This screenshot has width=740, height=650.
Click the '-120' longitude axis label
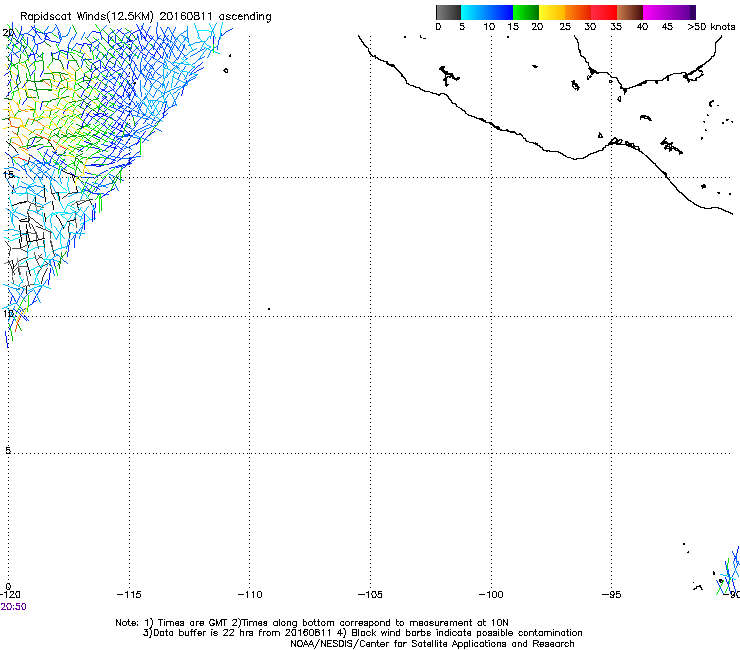pos(10,595)
